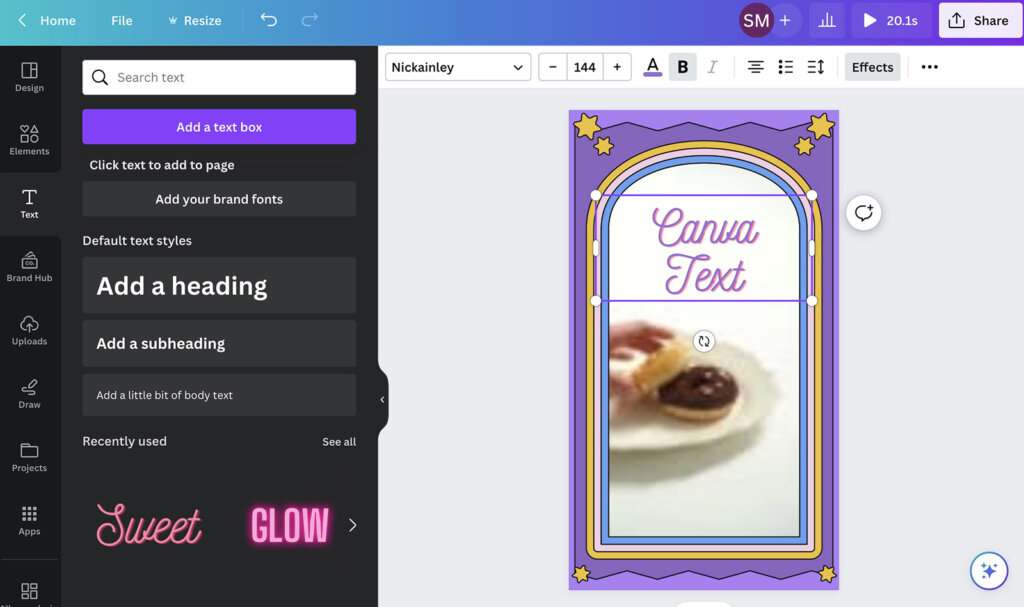Open the Elements panel
The width and height of the screenshot is (1024, 607).
click(29, 140)
